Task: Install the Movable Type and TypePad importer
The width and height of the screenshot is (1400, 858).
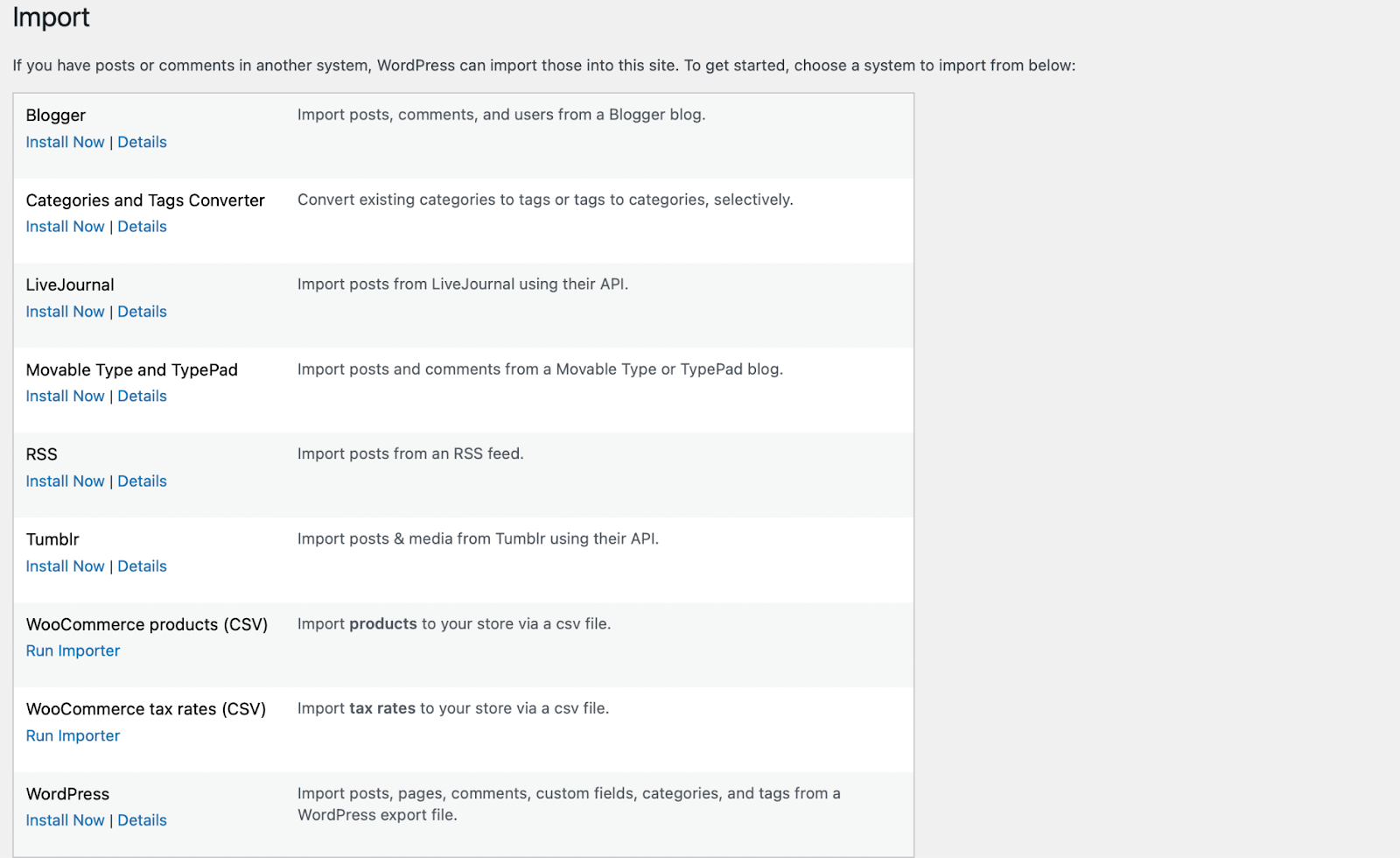Action: click(x=65, y=396)
